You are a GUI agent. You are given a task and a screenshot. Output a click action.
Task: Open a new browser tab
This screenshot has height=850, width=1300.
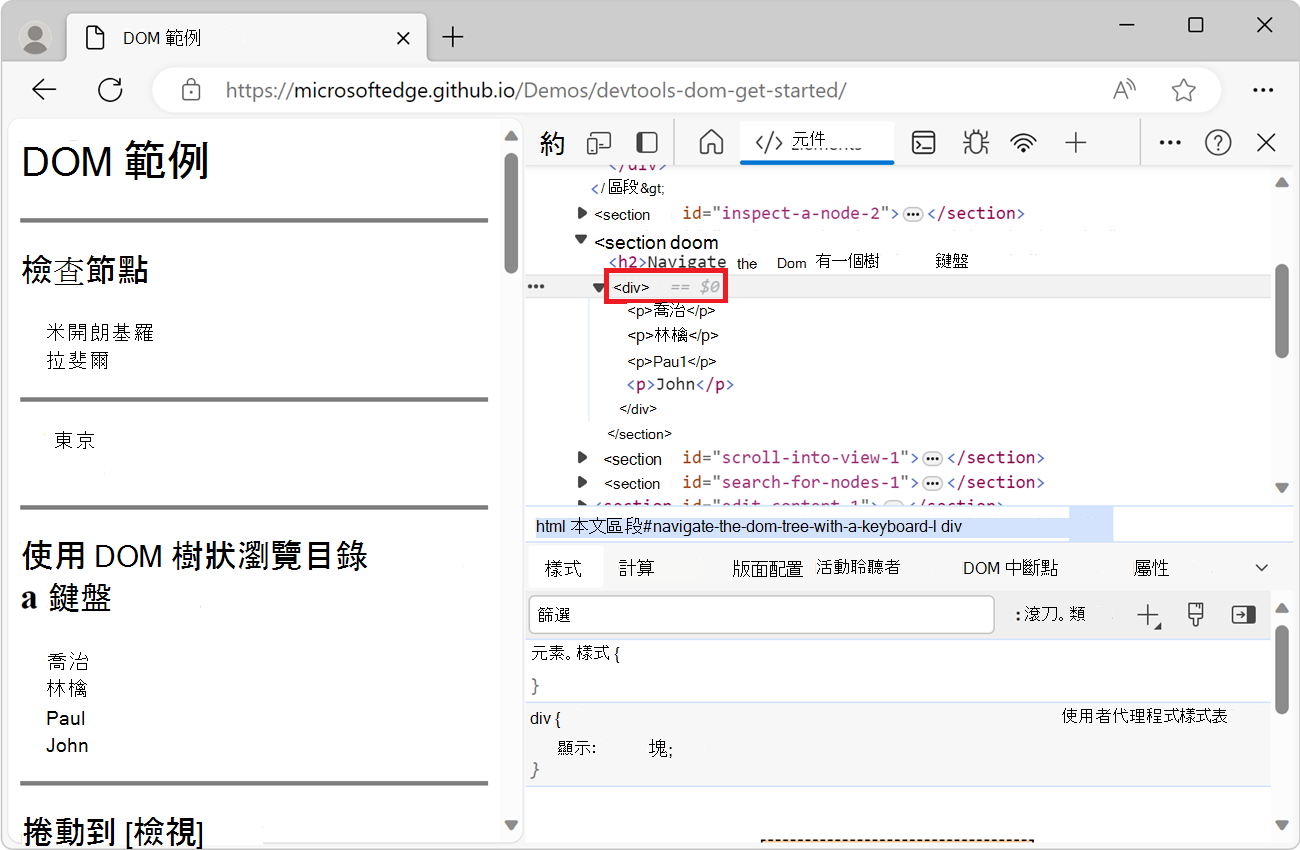point(453,38)
